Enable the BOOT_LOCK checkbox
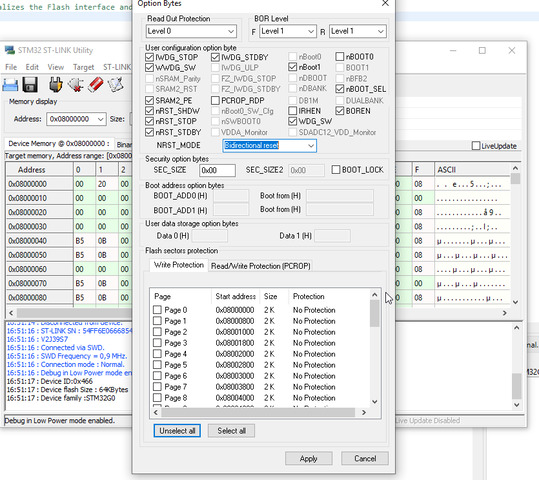This screenshot has width=539, height=480. tap(336, 170)
